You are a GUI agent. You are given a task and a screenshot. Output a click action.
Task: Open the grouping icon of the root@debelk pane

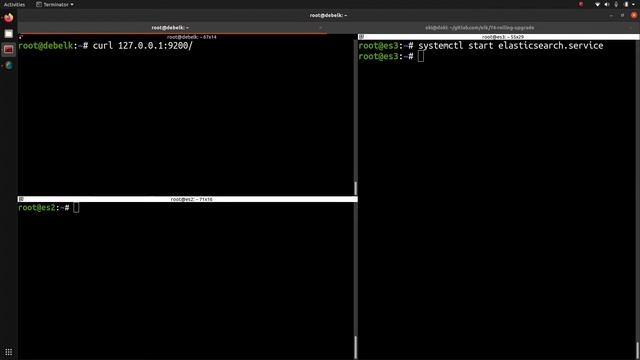20,37
